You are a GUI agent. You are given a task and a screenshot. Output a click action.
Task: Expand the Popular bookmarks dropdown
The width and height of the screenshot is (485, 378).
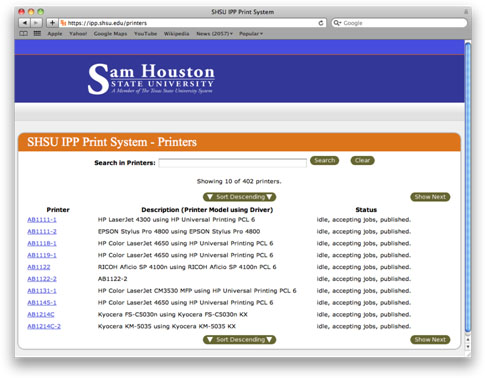click(251, 34)
